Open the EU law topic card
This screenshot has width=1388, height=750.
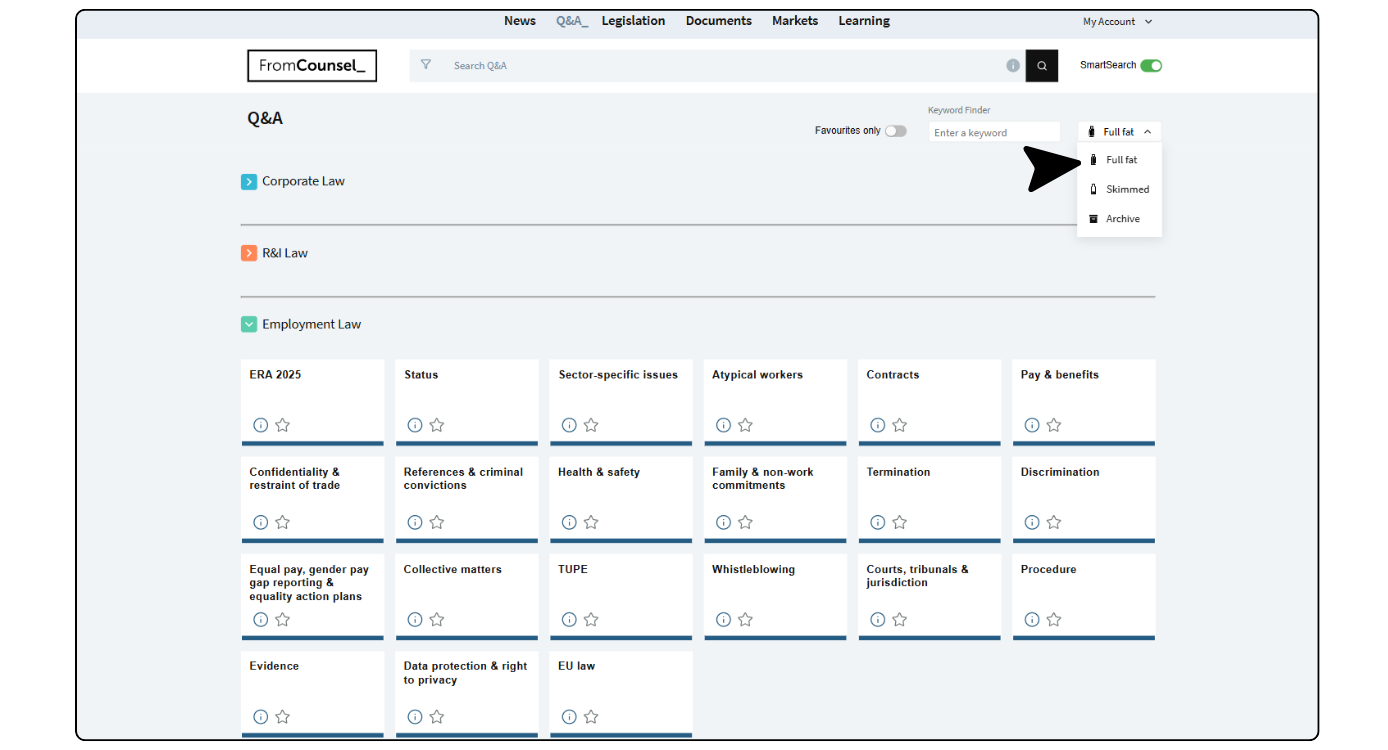(621, 695)
